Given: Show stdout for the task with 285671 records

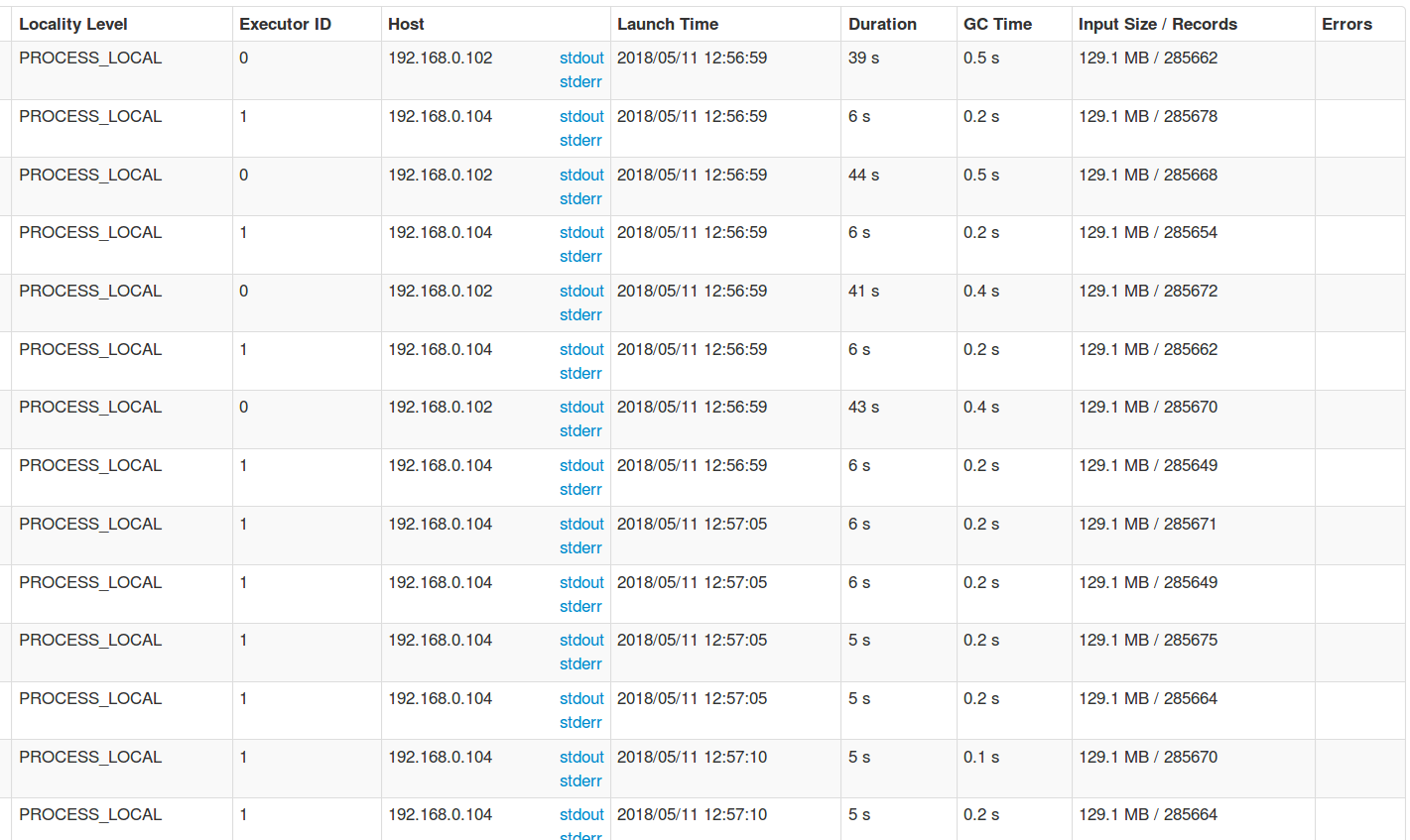Looking at the screenshot, I should [x=581, y=524].
